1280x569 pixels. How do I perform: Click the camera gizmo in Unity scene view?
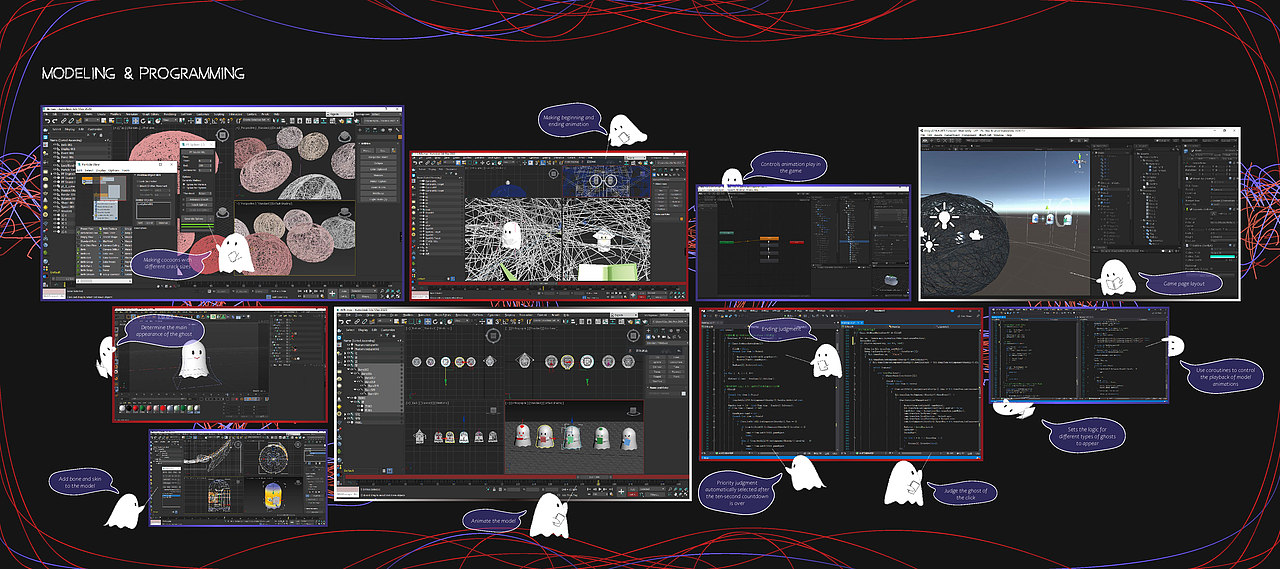tap(975, 236)
